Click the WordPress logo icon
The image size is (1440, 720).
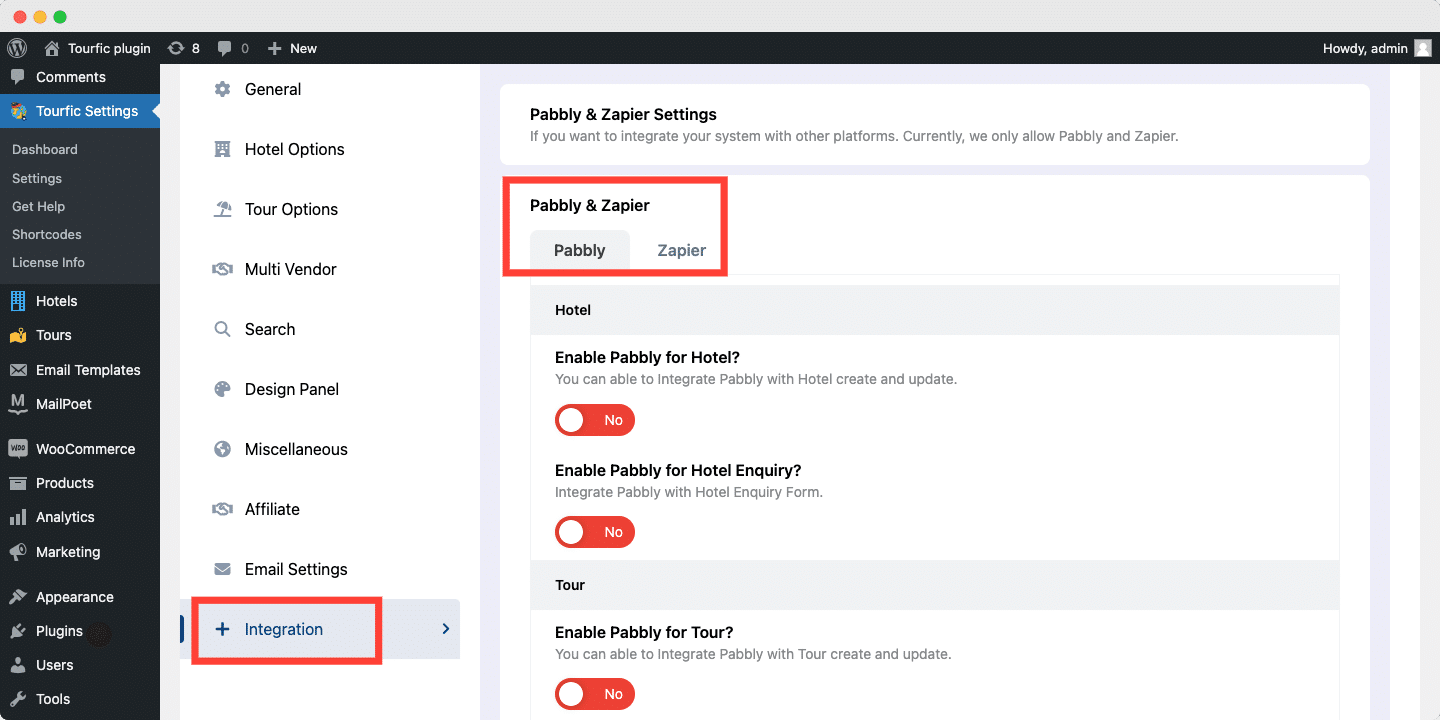click(17, 48)
